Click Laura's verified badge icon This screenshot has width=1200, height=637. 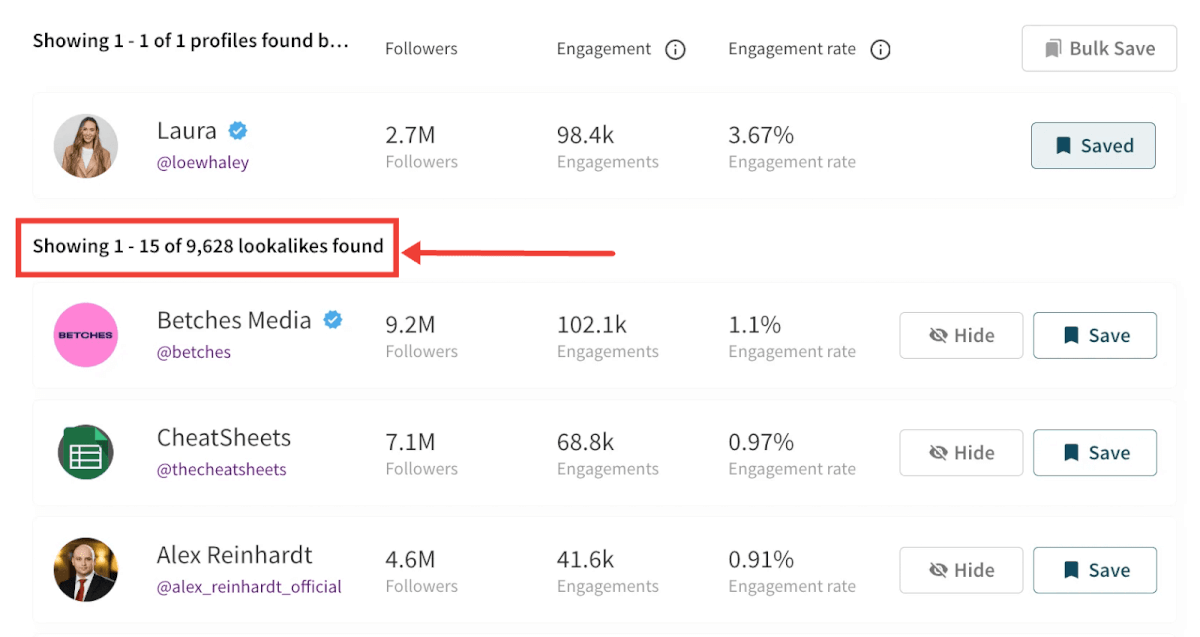pyautogui.click(x=238, y=131)
